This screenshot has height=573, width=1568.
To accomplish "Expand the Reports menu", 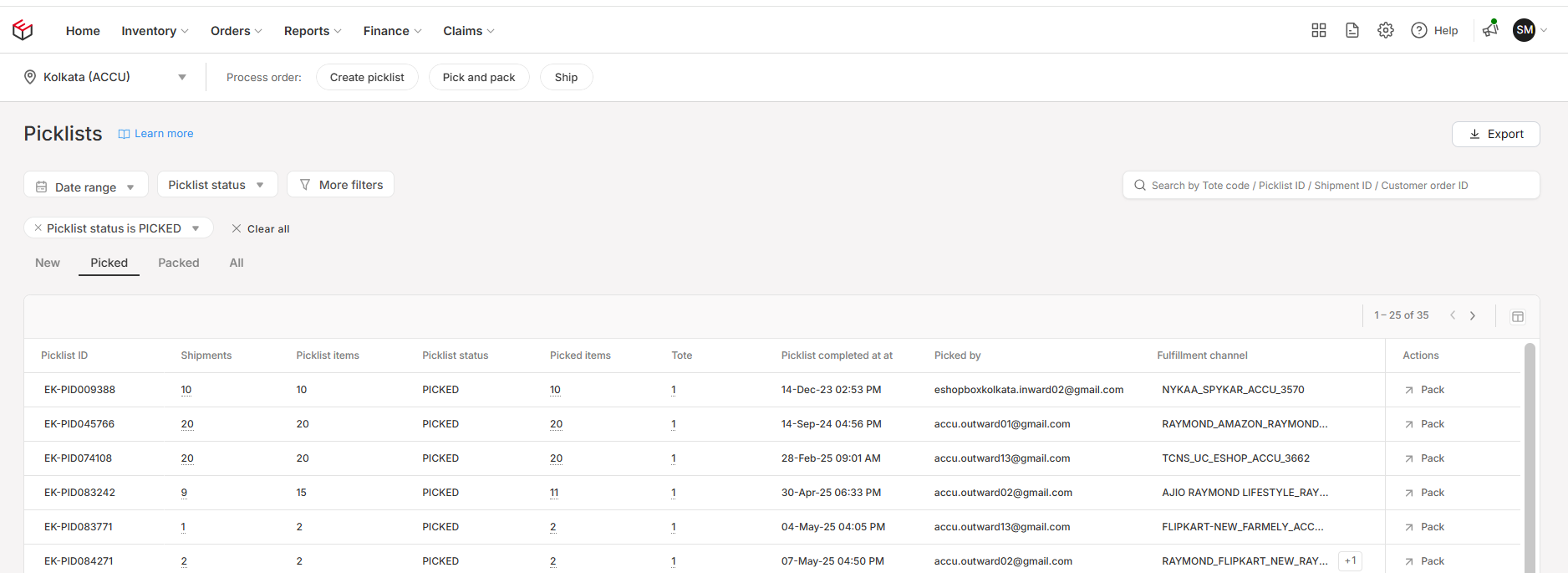I will [x=313, y=31].
